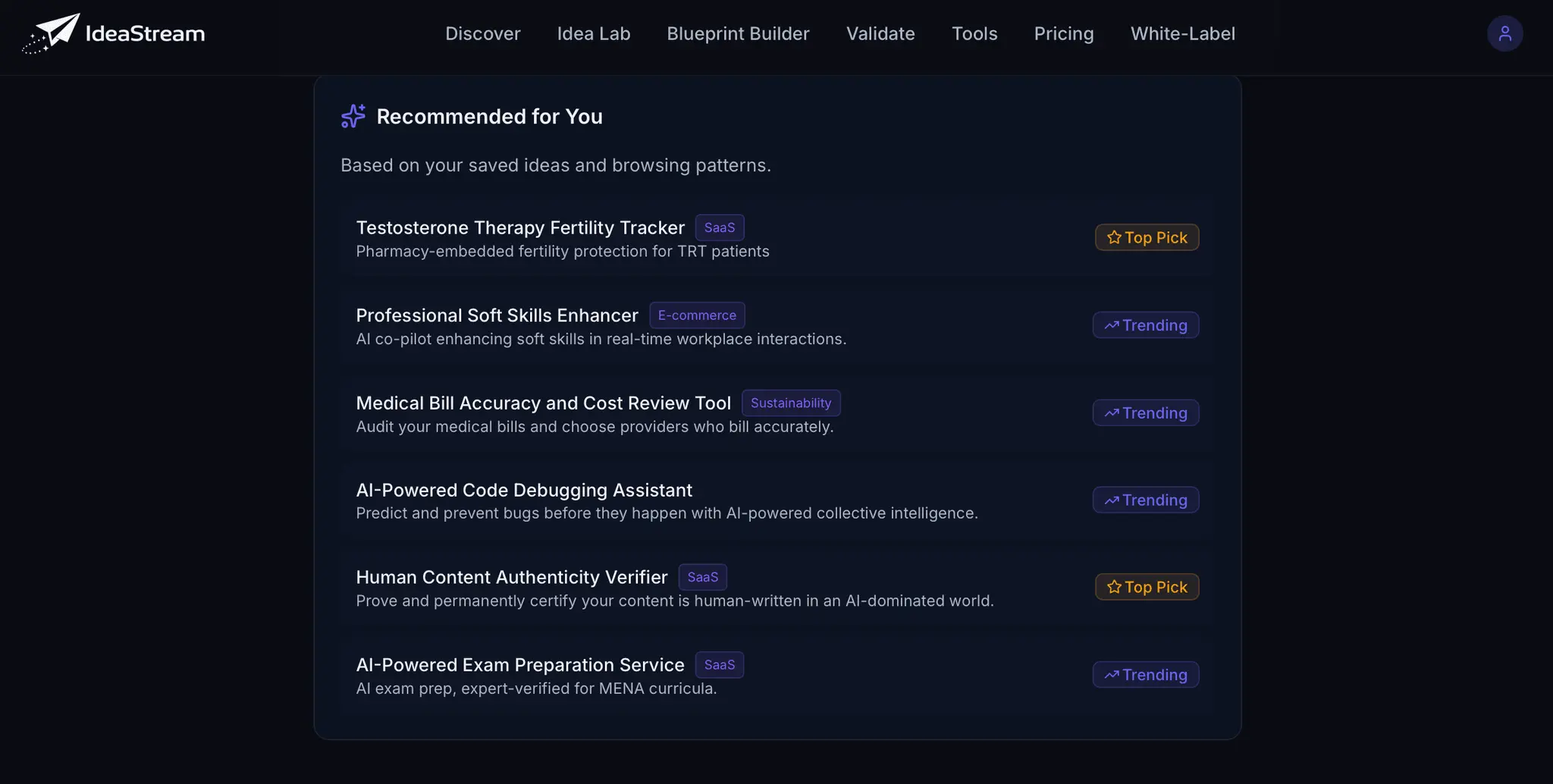Go to Idea Lab

594,33
